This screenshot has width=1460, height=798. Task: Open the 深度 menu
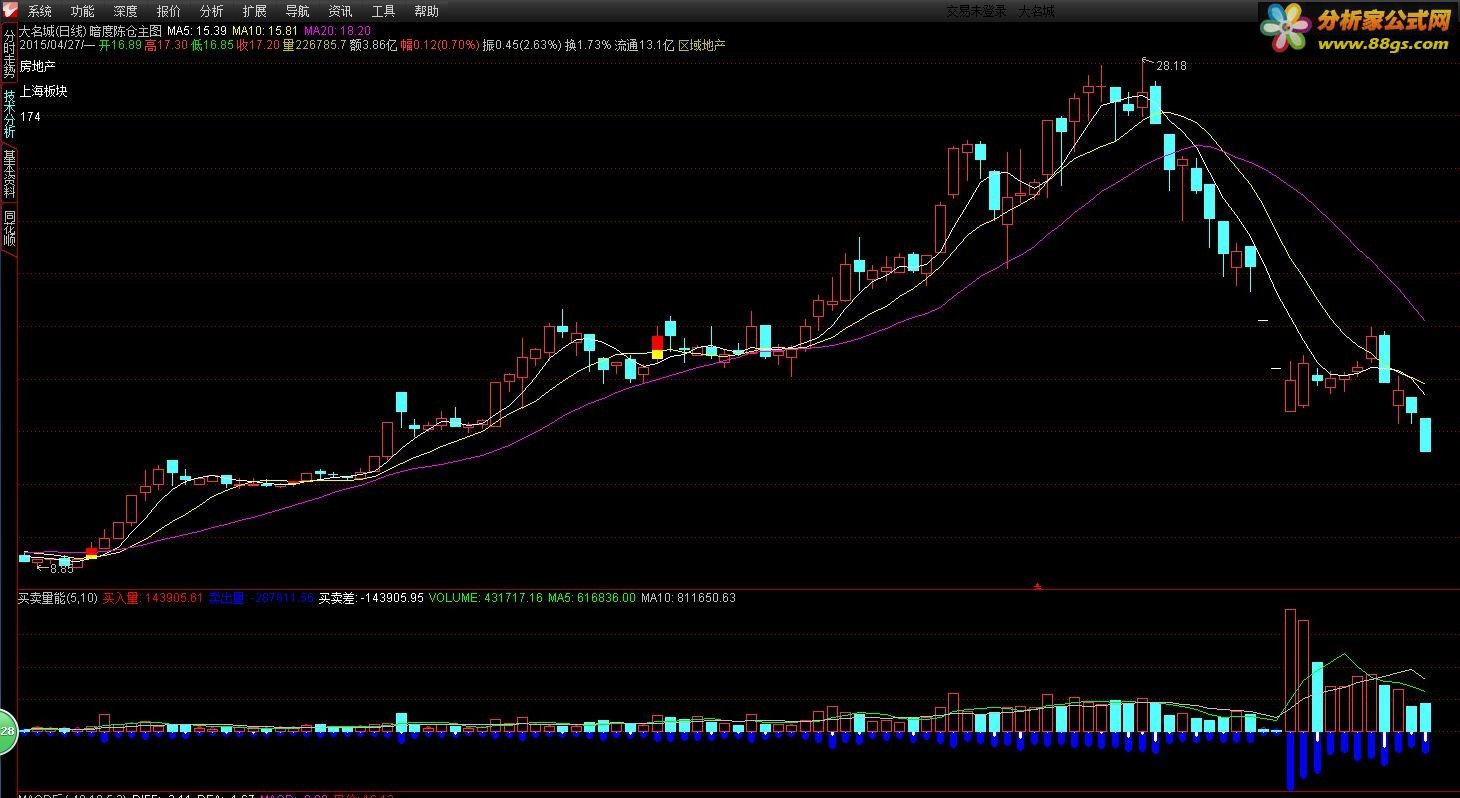click(x=126, y=11)
